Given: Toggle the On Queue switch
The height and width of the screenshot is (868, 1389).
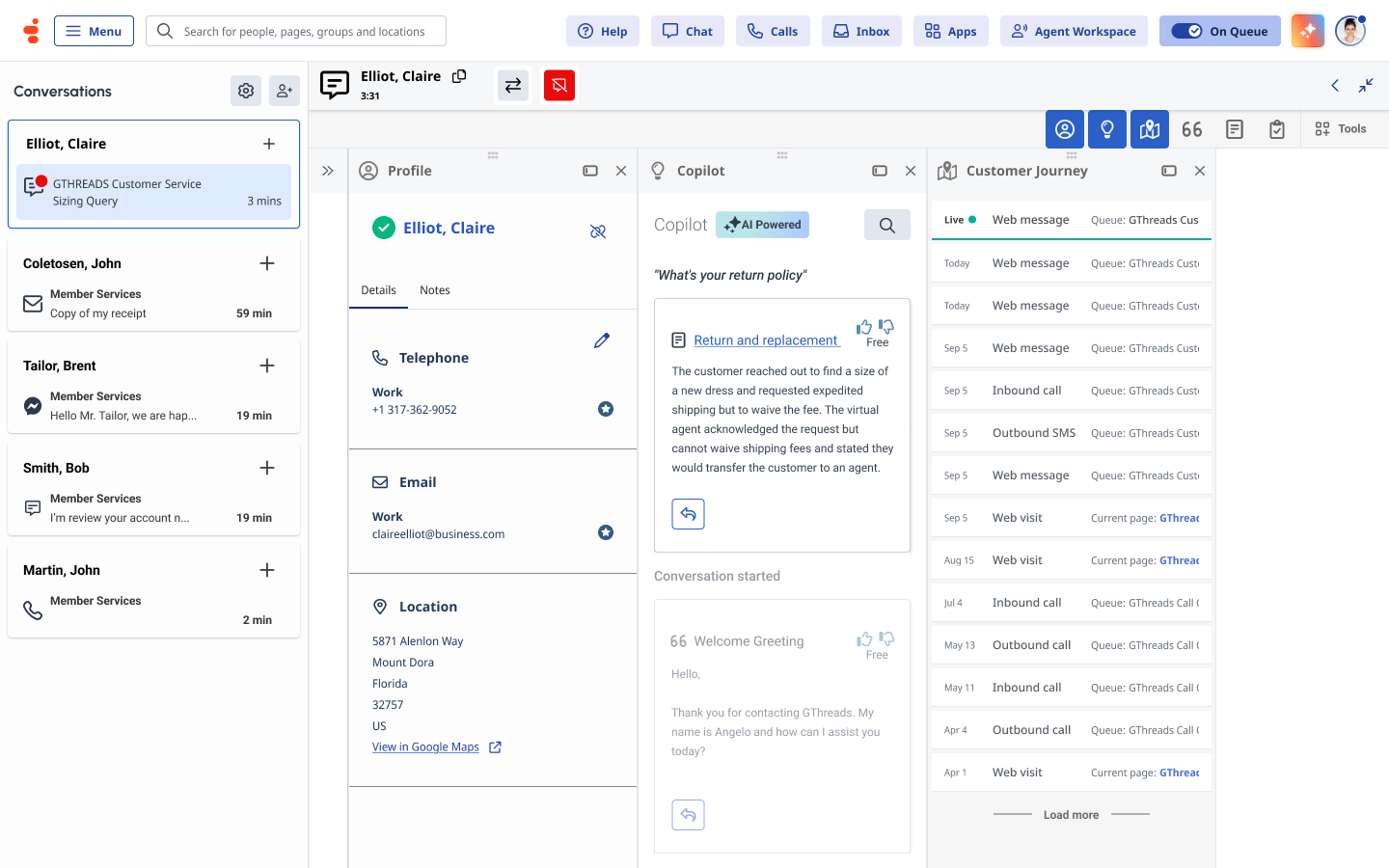Looking at the screenshot, I should [x=1186, y=31].
